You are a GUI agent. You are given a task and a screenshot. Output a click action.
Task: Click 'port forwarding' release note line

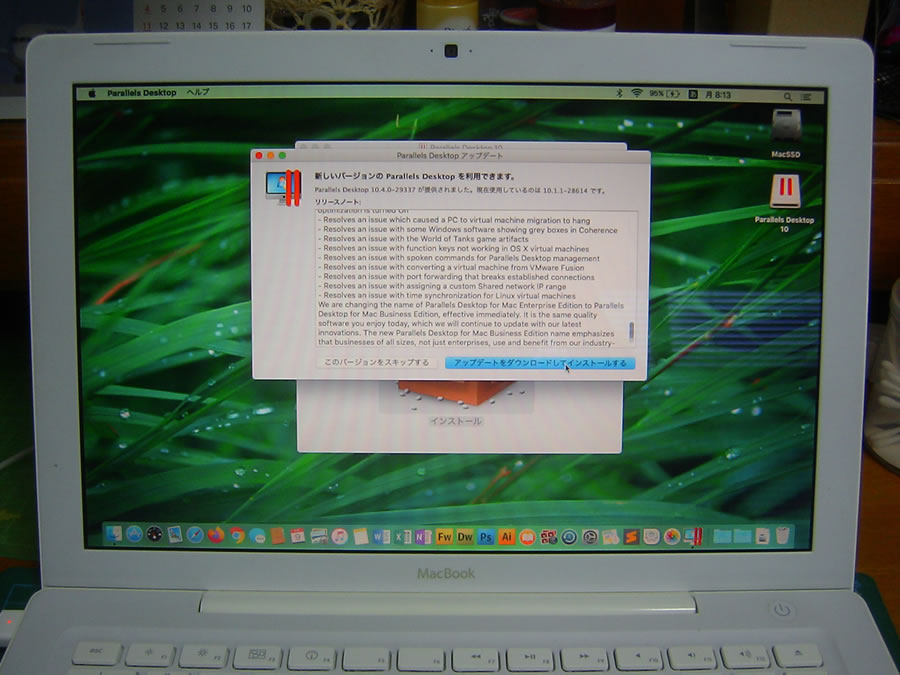(456, 277)
